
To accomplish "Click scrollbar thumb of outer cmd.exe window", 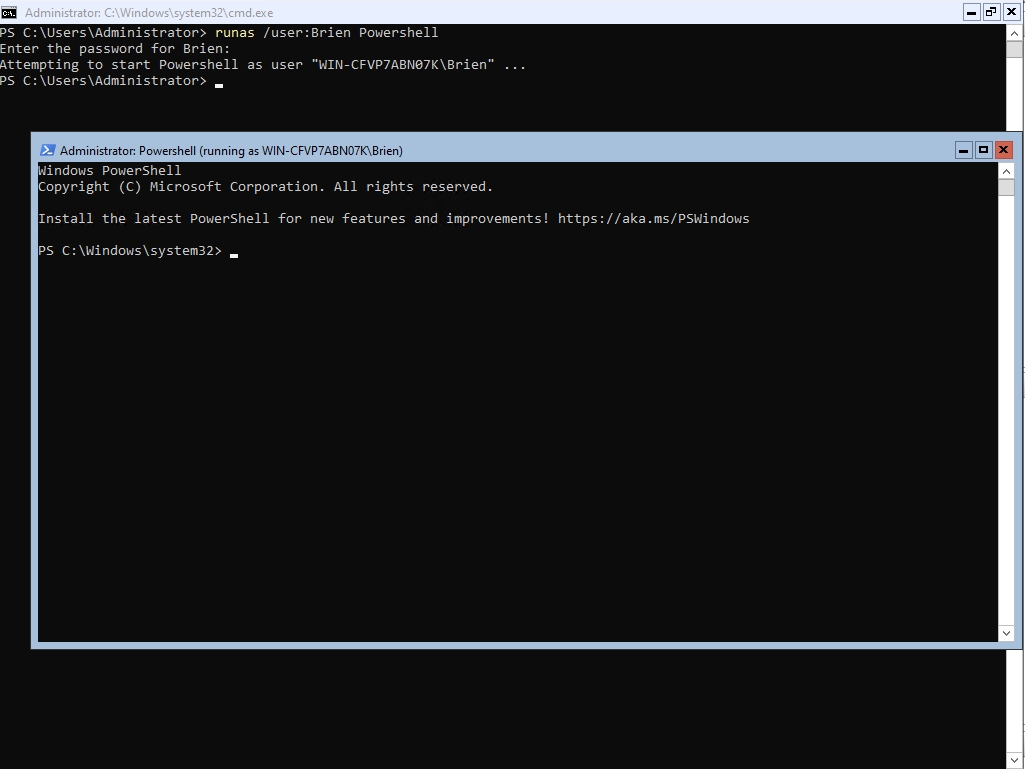I will tap(1016, 50).
